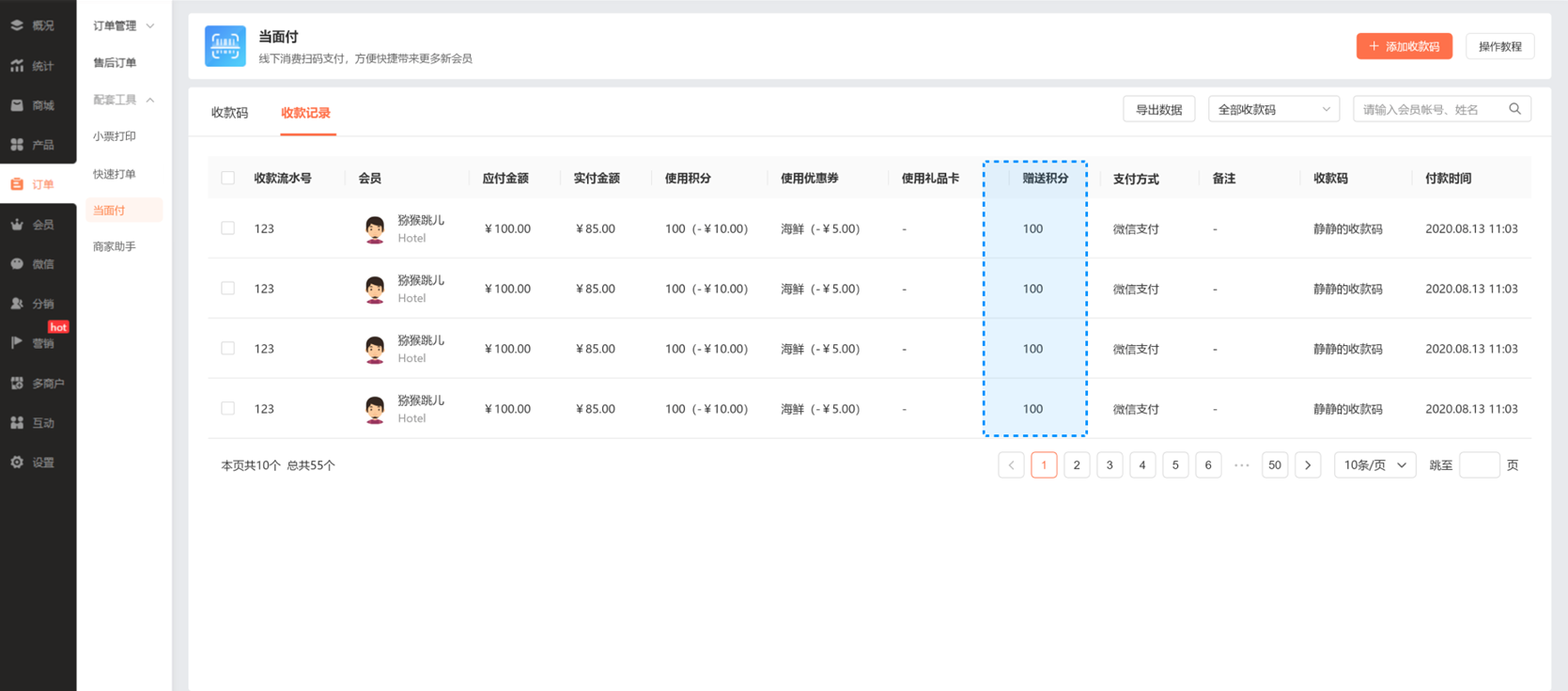Go to 商城 mall sidebar icon
This screenshot has width=1568, height=691.
[18, 105]
